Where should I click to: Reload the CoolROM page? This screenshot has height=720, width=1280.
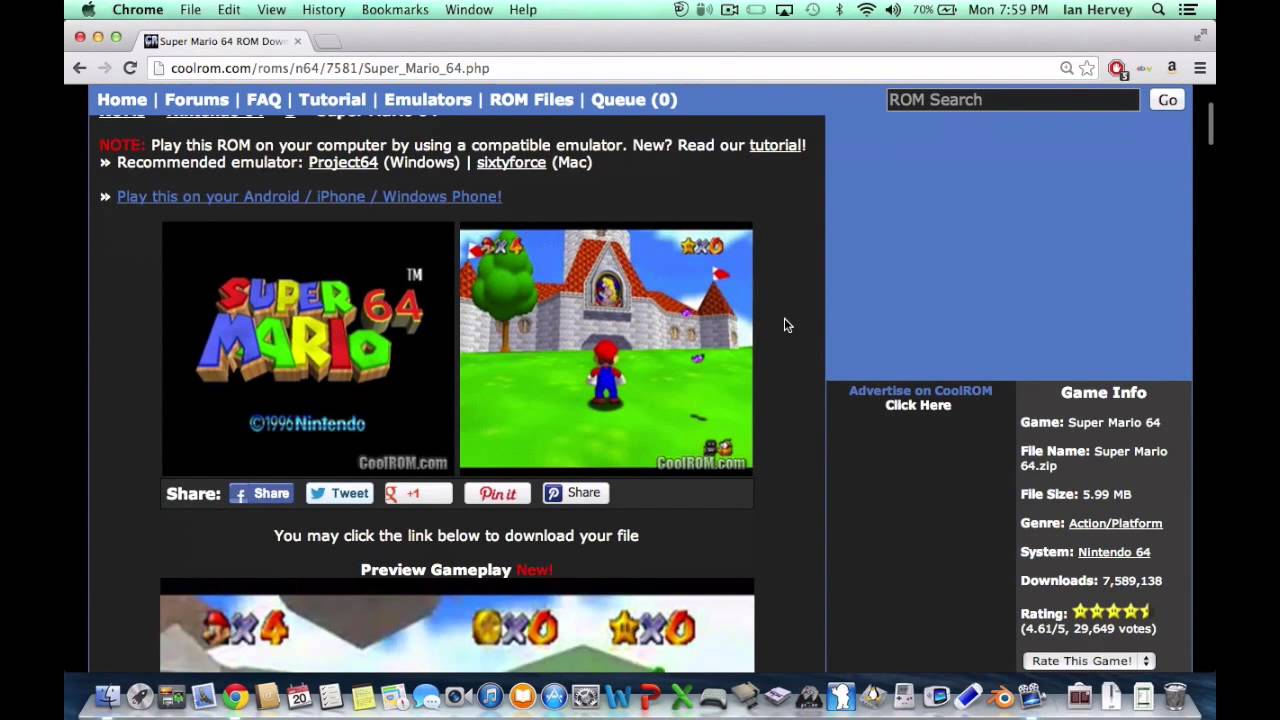(130, 68)
